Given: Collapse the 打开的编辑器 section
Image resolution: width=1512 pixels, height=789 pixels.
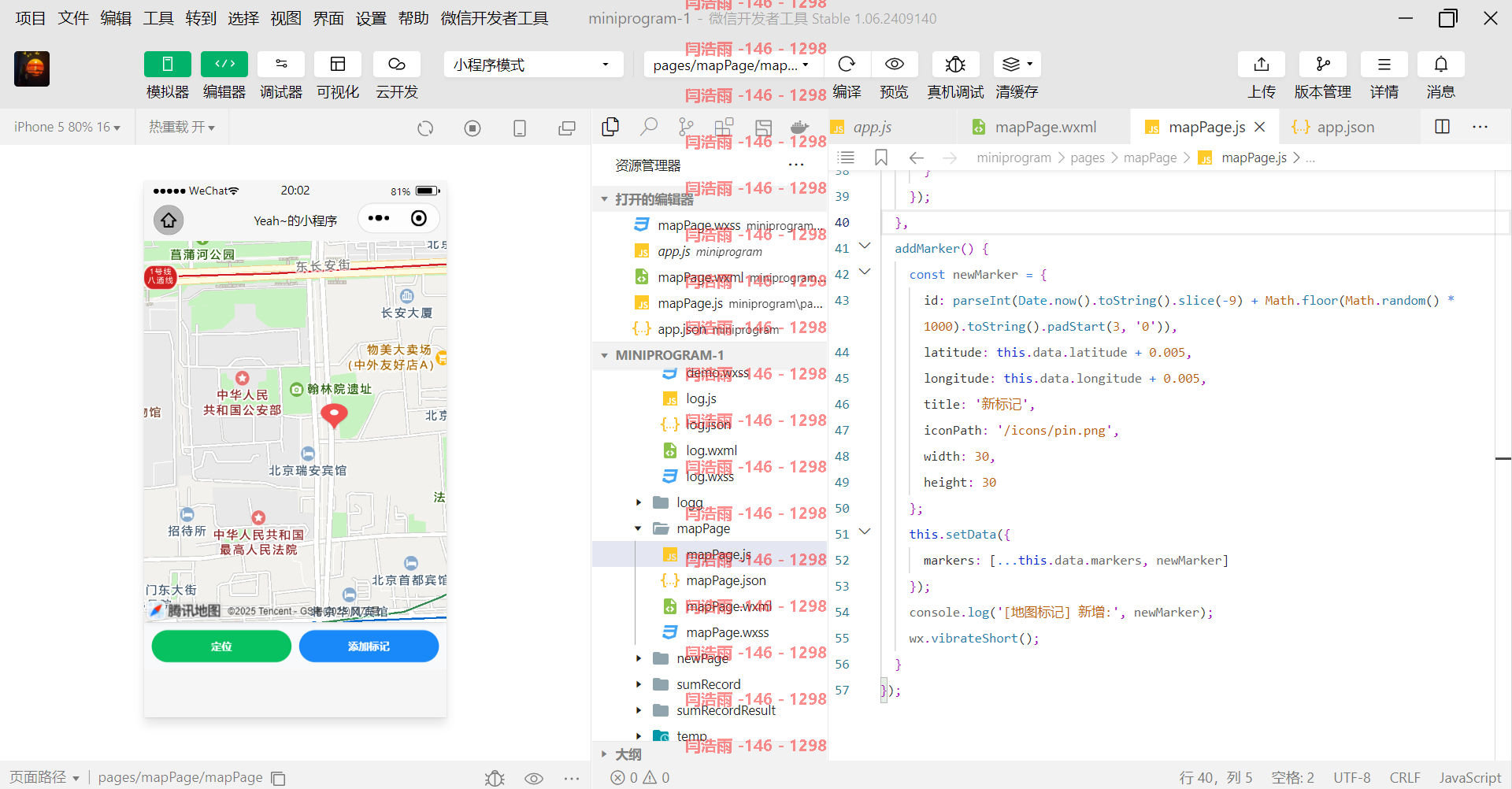Looking at the screenshot, I should tap(605, 199).
